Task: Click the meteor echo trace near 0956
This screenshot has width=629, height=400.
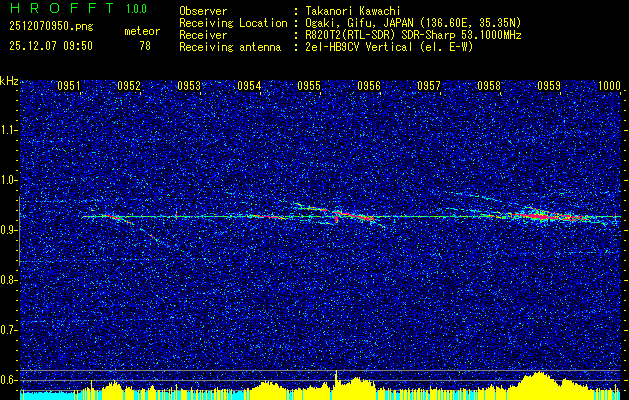Action: pos(355,216)
